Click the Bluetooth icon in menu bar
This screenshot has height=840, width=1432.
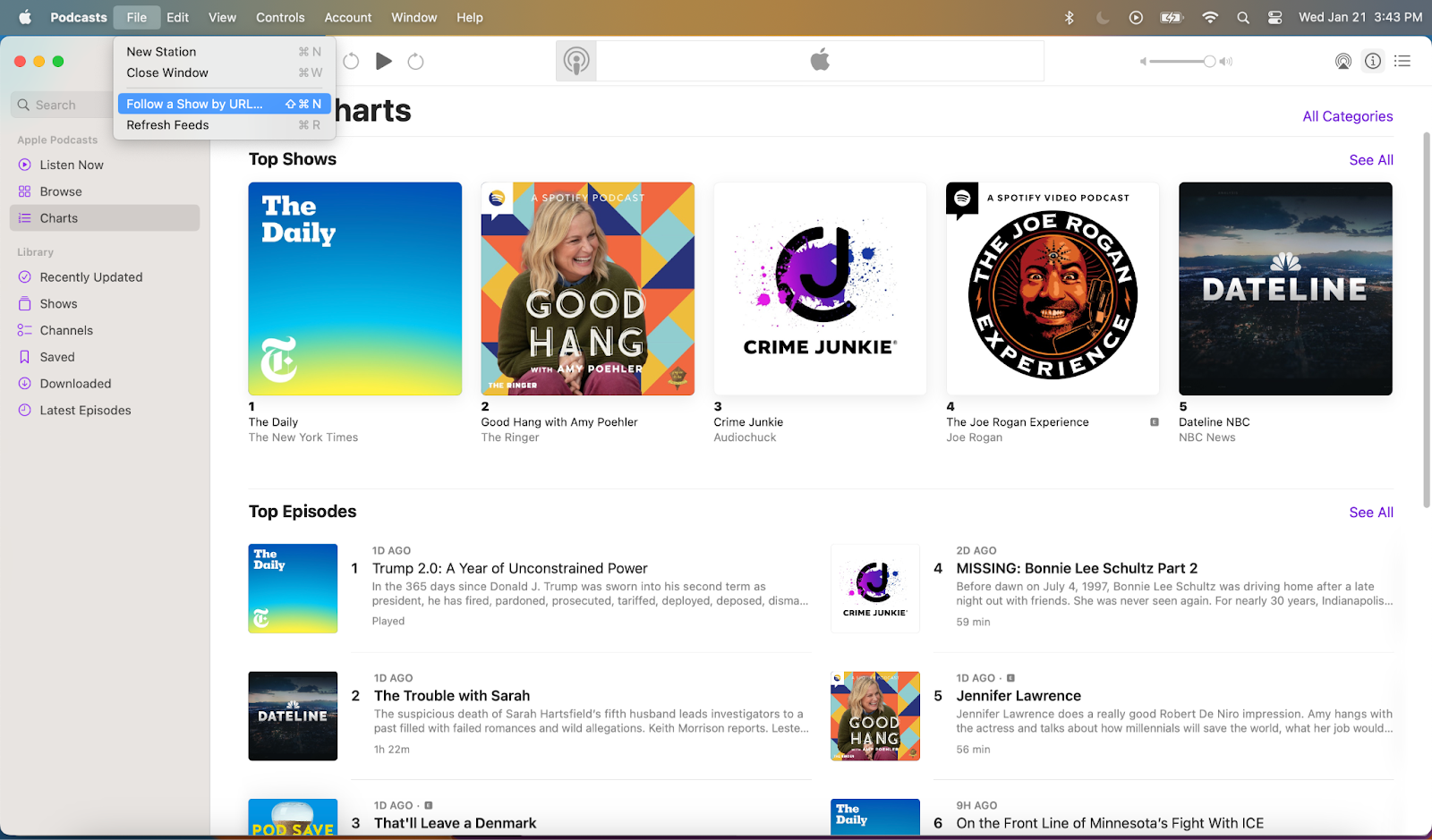tap(1069, 17)
